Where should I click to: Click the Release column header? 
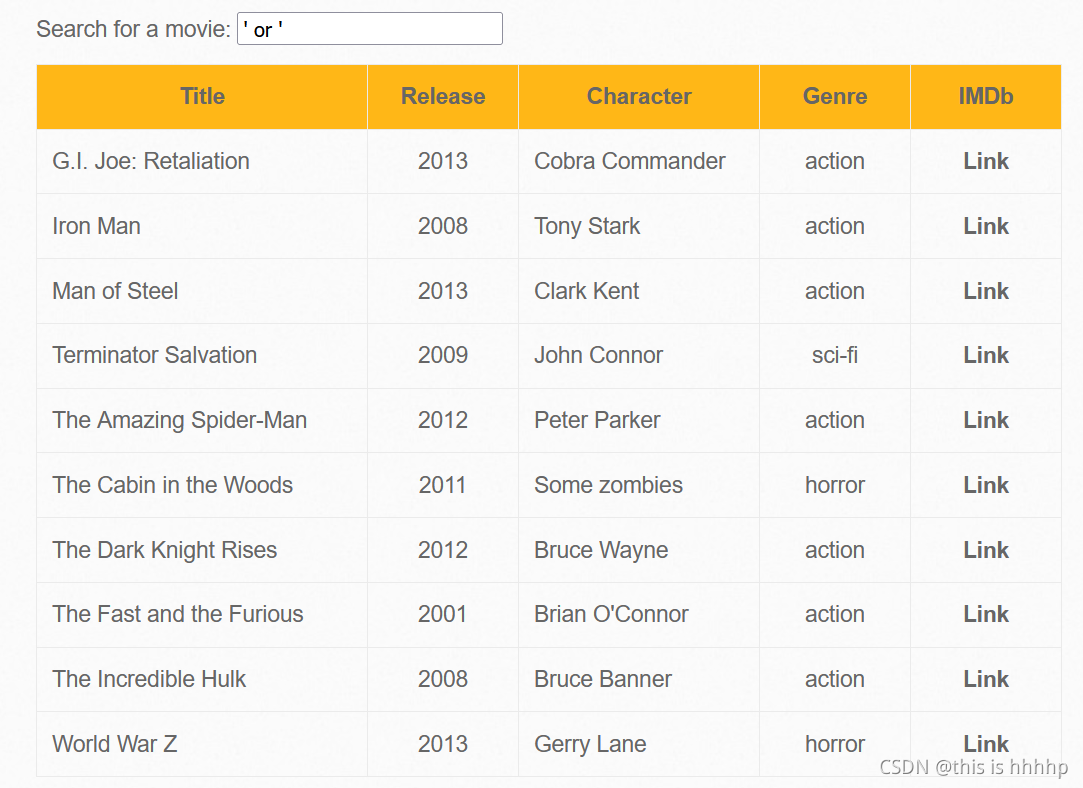[x=443, y=97]
